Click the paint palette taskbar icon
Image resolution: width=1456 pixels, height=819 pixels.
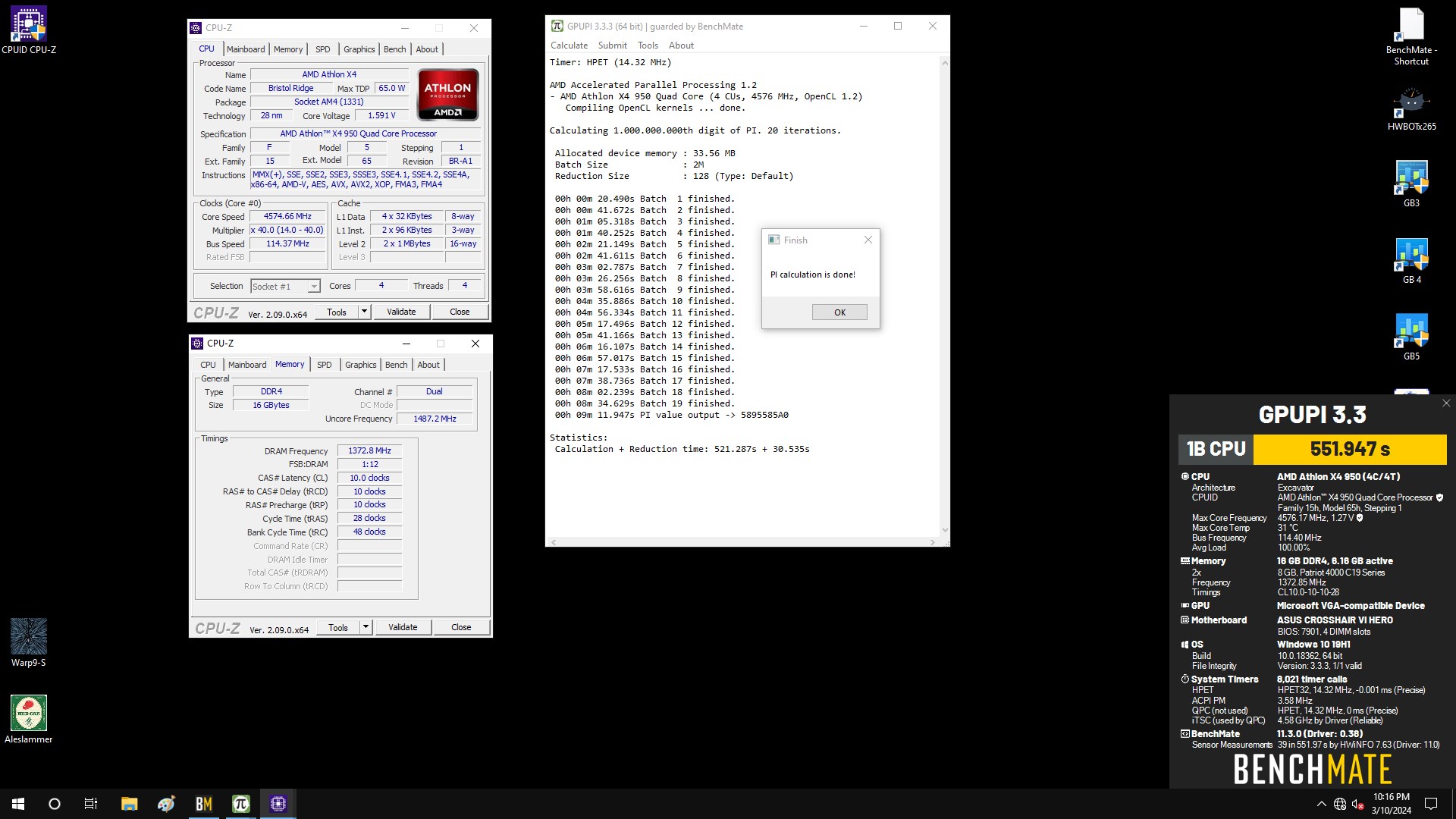(166, 804)
